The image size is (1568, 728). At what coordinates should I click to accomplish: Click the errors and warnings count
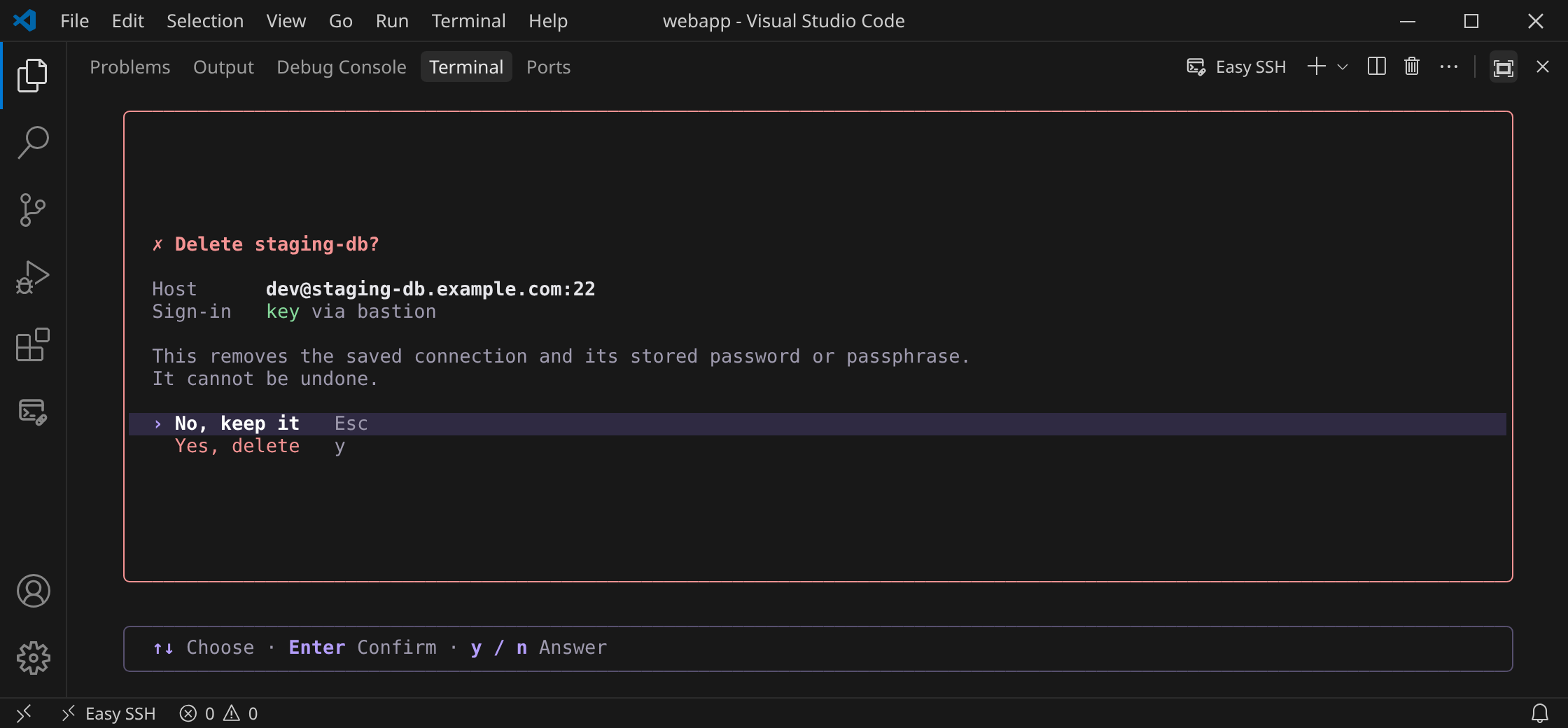218,713
